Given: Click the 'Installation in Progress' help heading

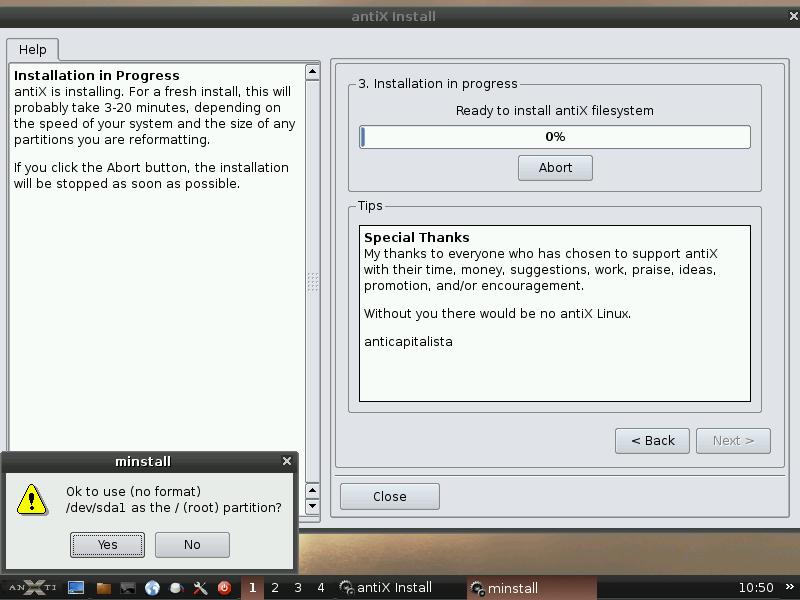Looking at the screenshot, I should coord(96,76).
